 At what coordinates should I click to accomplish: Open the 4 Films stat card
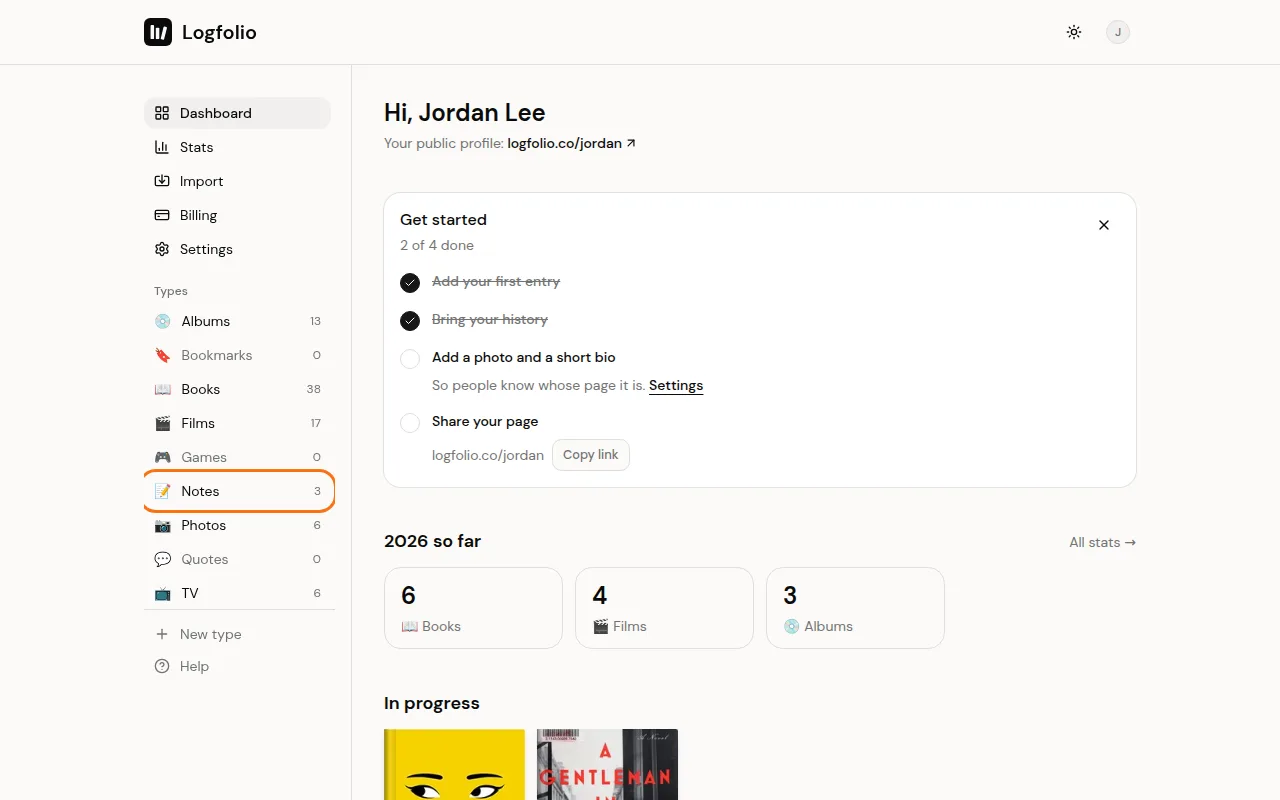pos(664,608)
